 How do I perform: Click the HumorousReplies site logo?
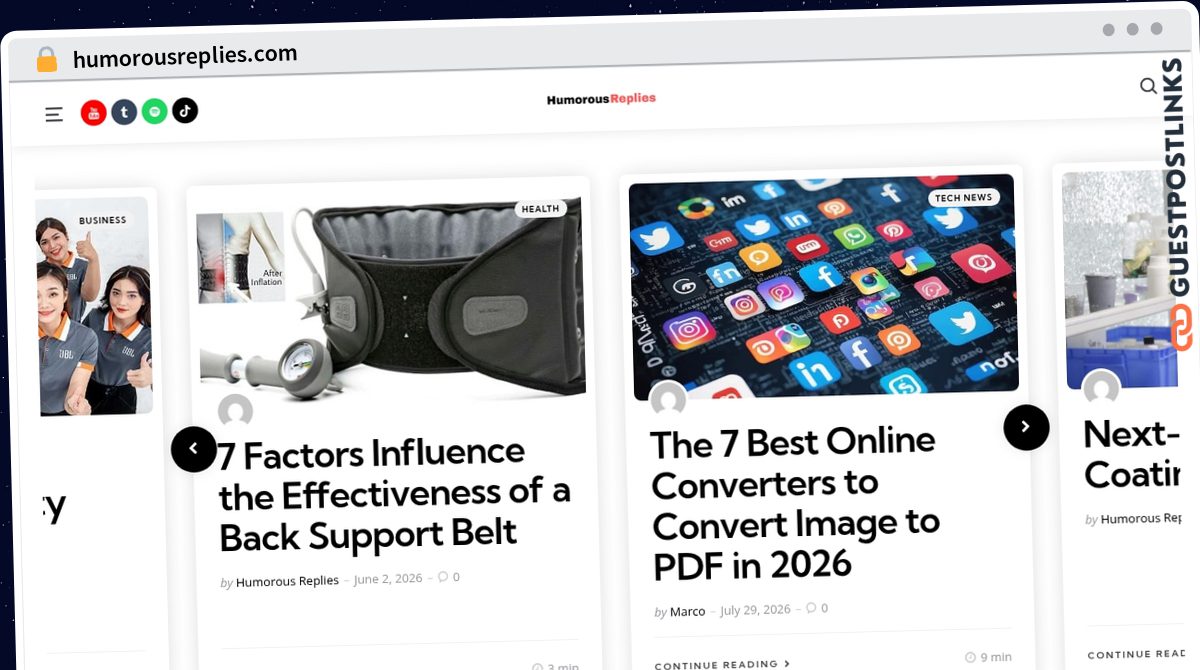[601, 99]
